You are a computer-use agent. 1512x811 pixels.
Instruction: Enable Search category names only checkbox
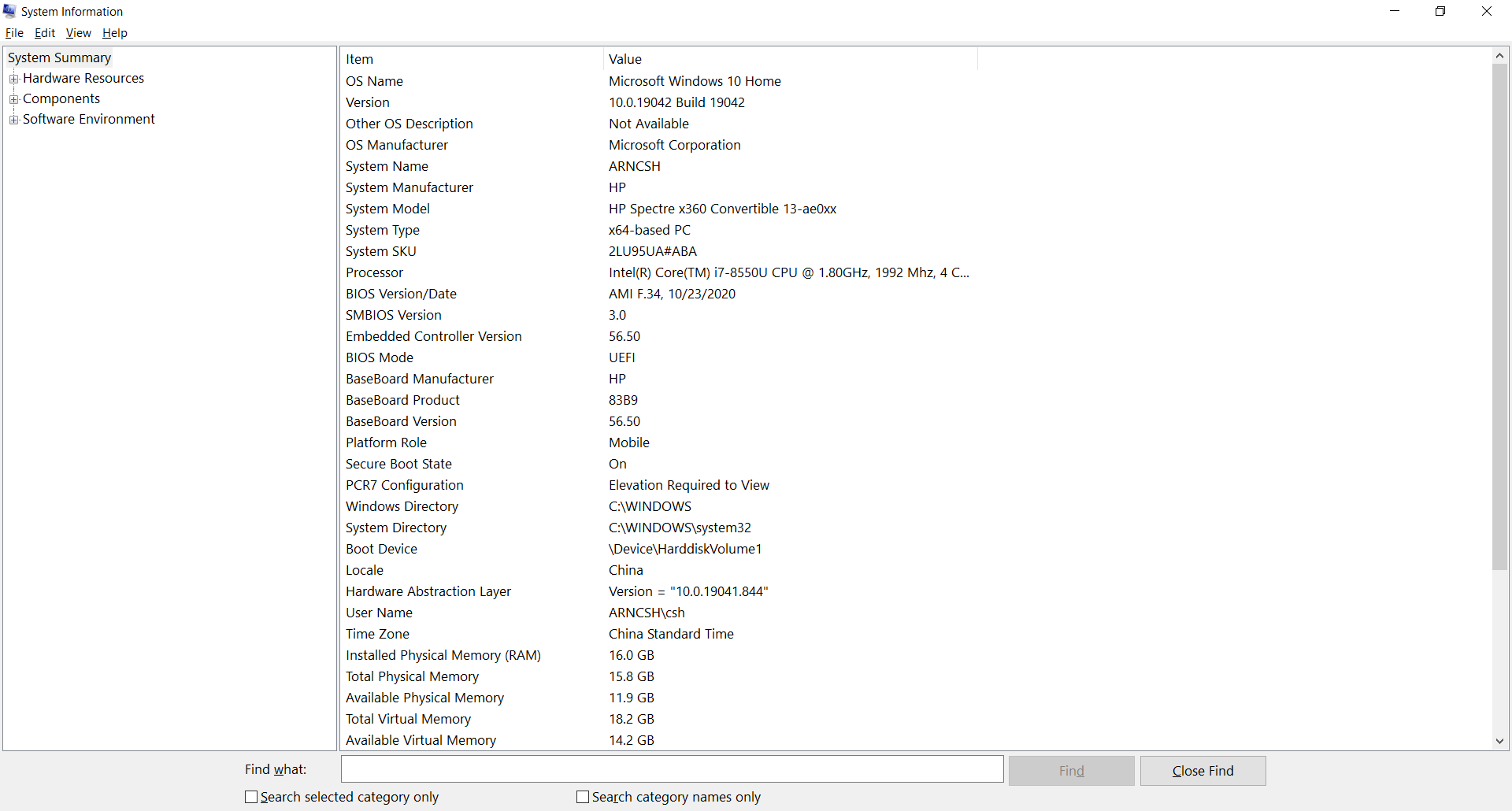point(583,797)
